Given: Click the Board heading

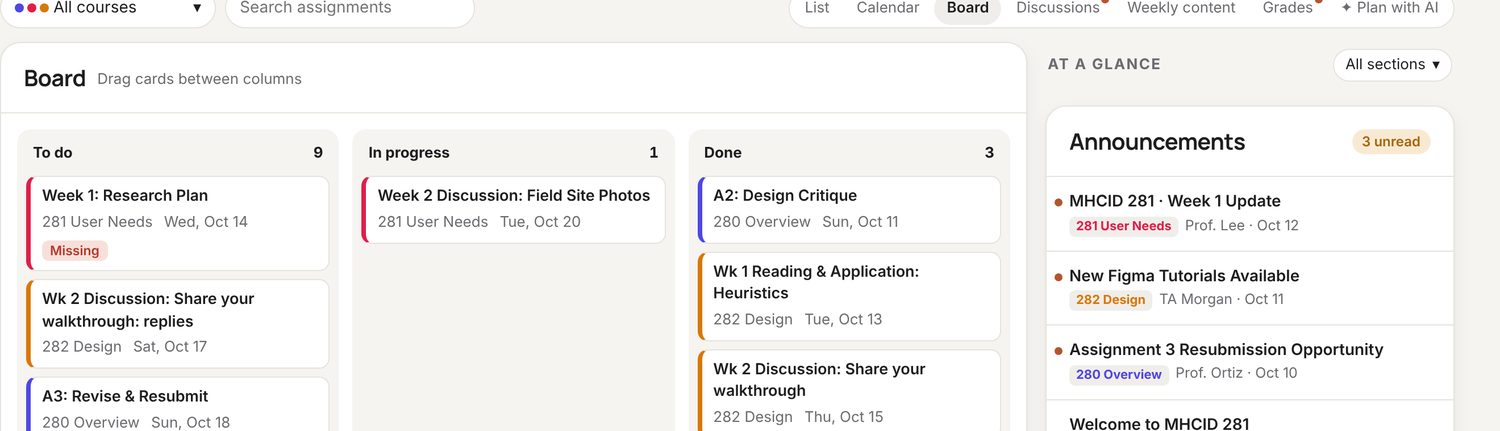Looking at the screenshot, I should click(55, 78).
